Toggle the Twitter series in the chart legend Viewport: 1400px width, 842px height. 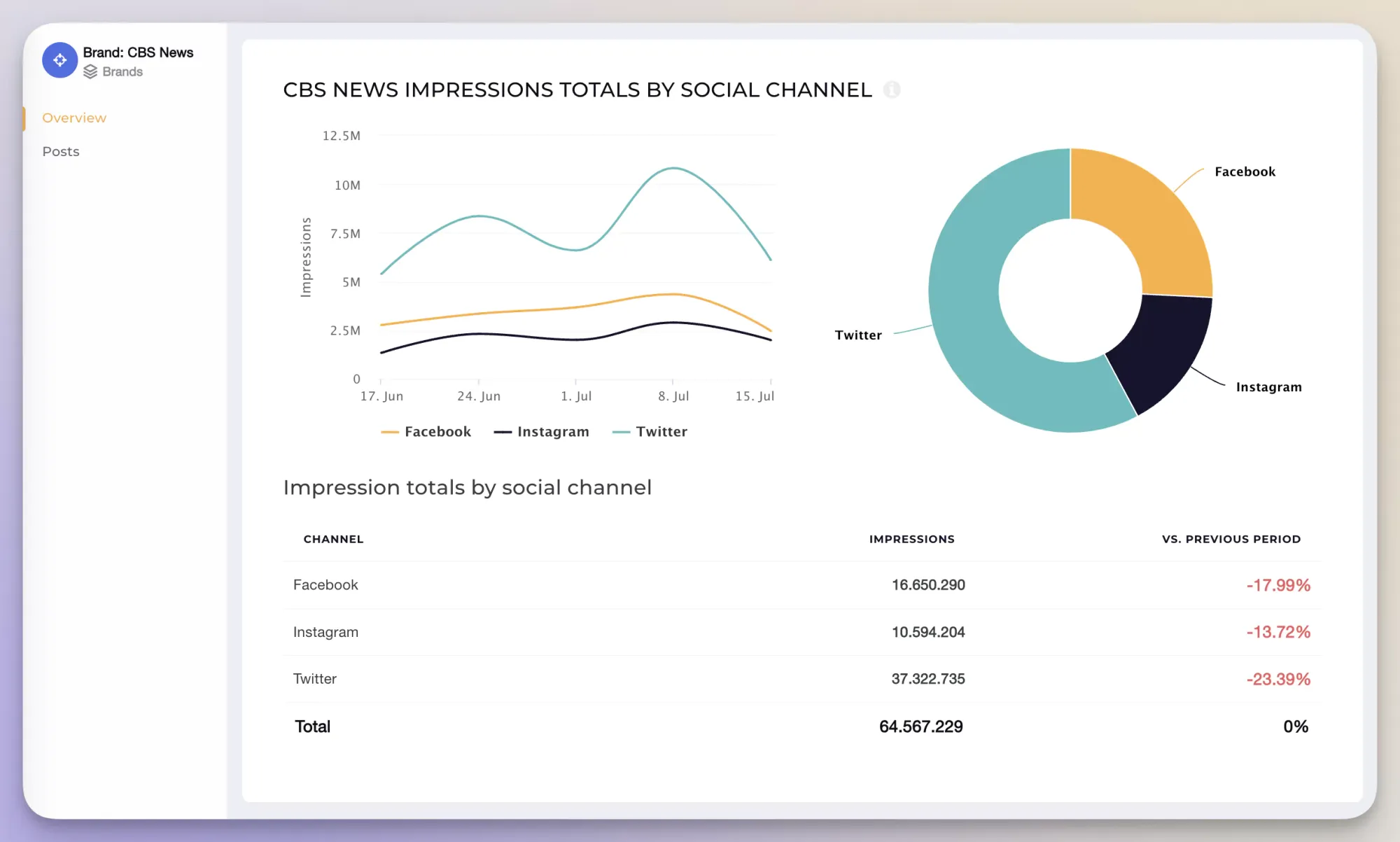(x=650, y=432)
